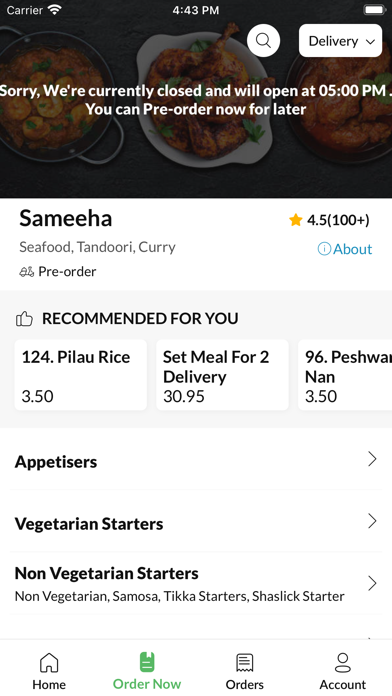Open the Account profile icon tab
This screenshot has width=392, height=696.
[343, 663]
